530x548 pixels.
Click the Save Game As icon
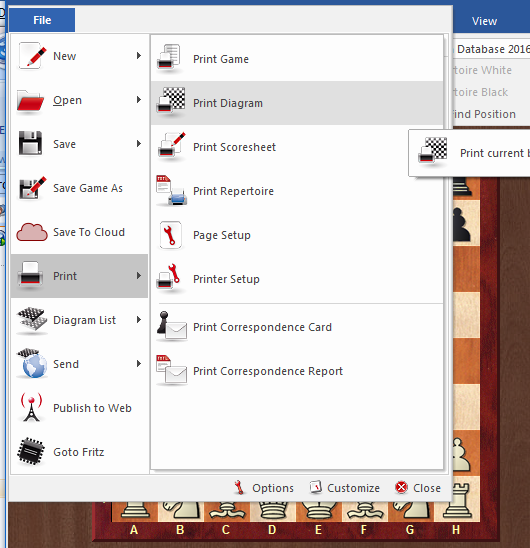(32, 188)
